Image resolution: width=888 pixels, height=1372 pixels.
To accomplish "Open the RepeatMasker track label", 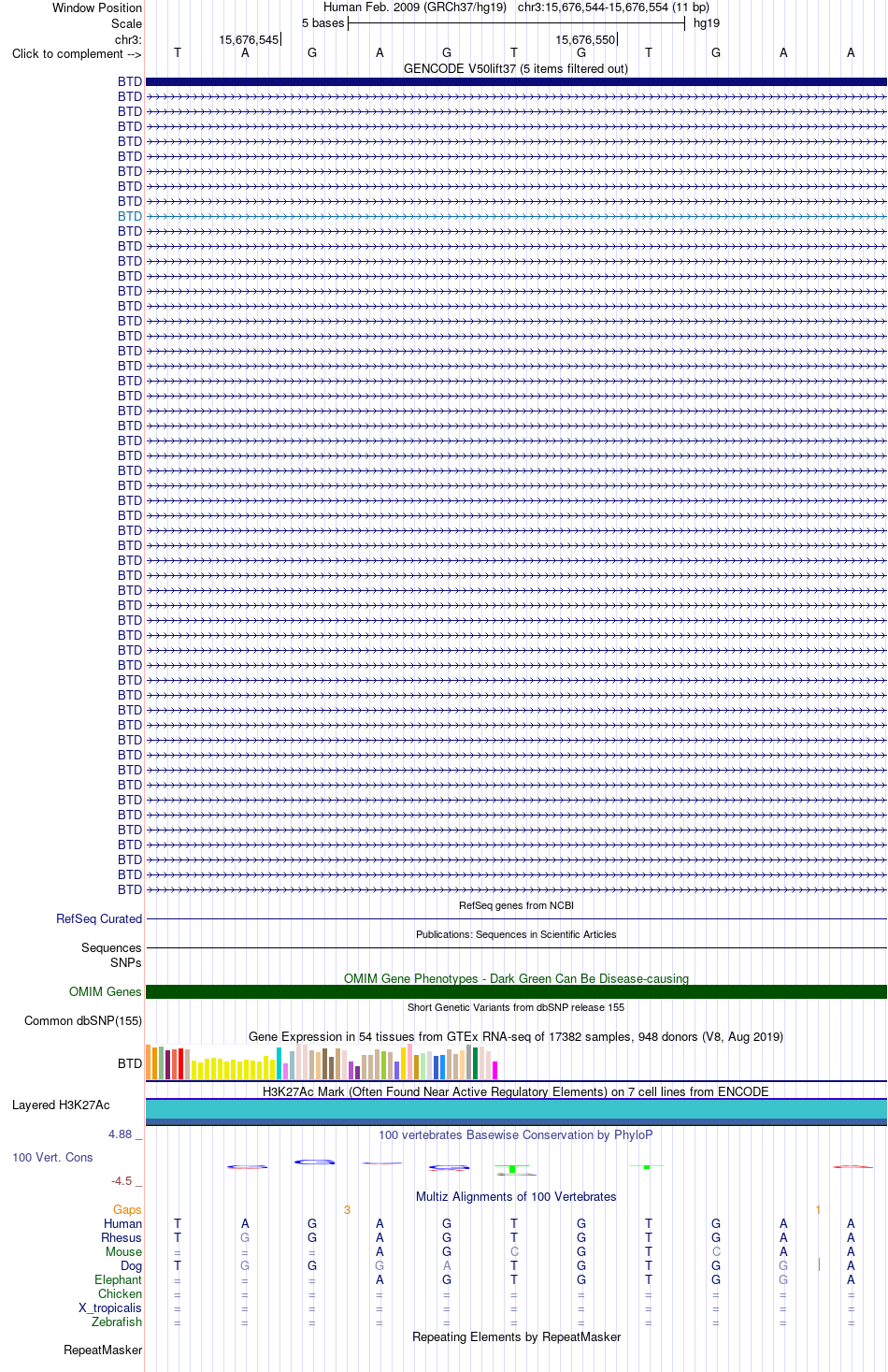I will (x=103, y=1350).
